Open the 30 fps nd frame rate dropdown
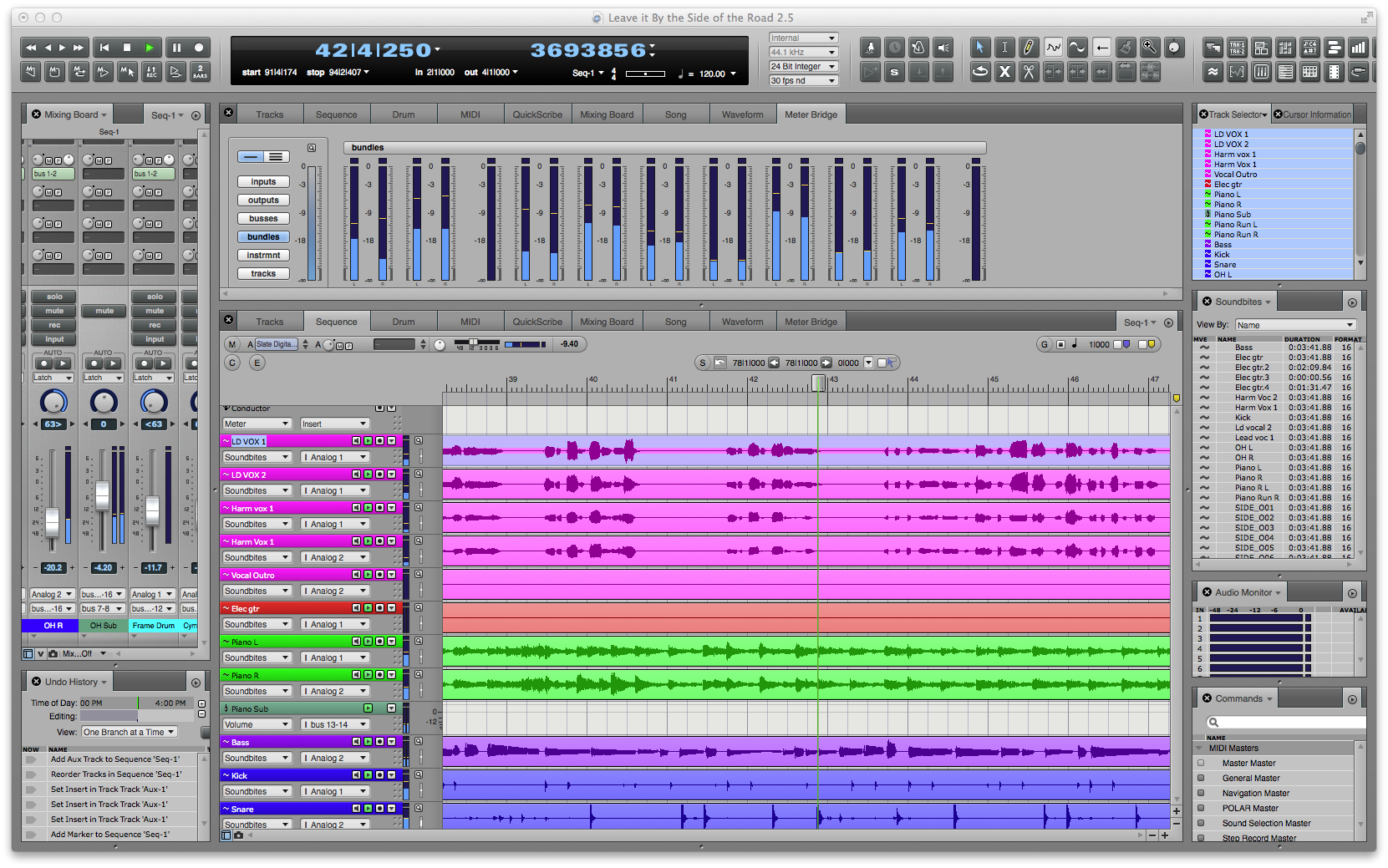Screen dimensions: 1388x868 803,80
